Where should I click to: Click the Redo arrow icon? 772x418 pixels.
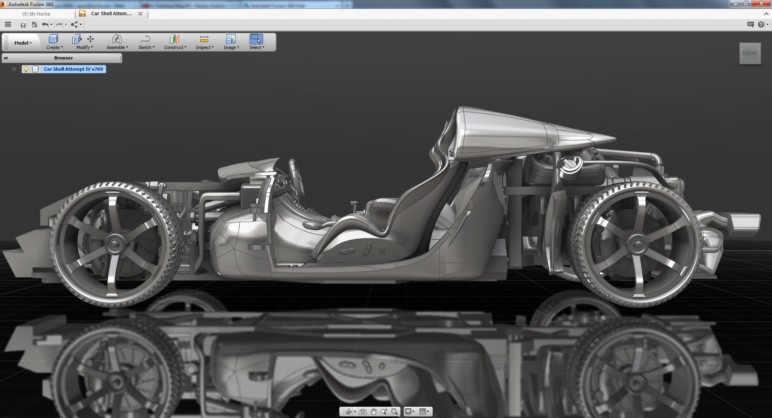59,24
